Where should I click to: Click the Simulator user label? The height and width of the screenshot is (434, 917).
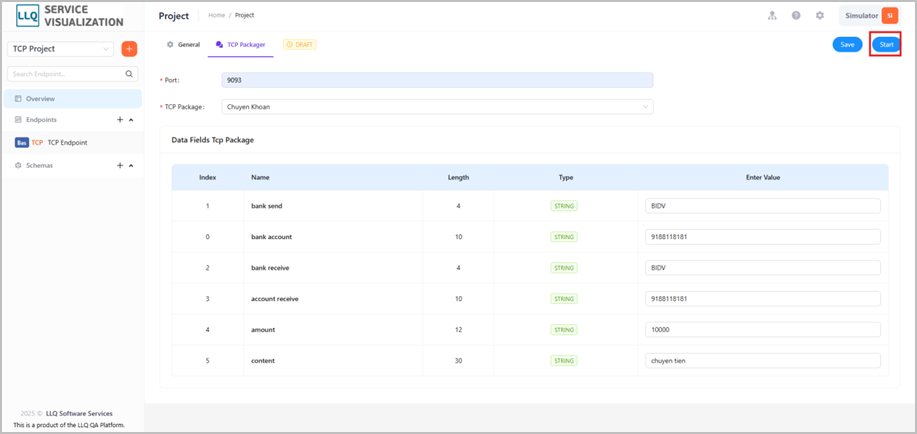pyautogui.click(x=861, y=16)
